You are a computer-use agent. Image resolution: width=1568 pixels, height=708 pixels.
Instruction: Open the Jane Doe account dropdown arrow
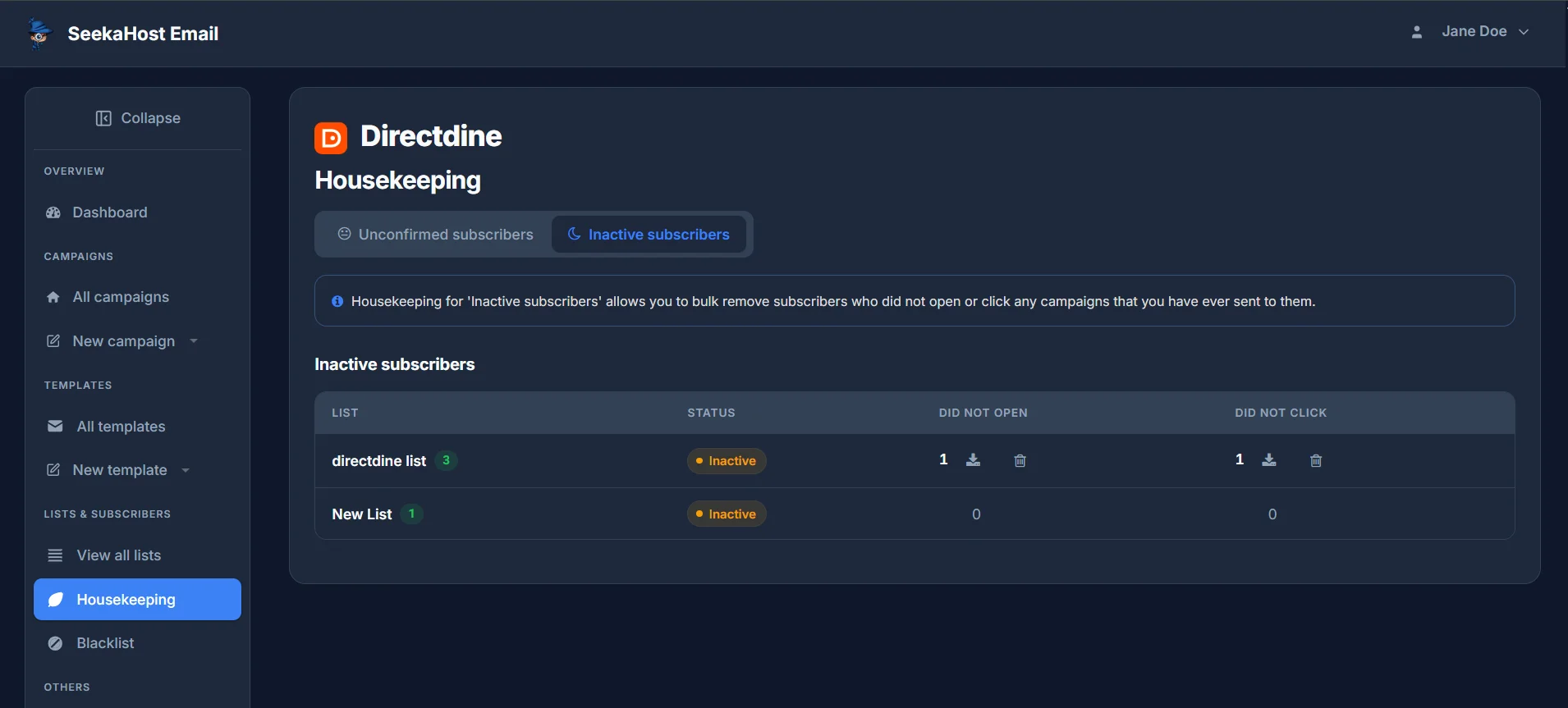(1524, 32)
